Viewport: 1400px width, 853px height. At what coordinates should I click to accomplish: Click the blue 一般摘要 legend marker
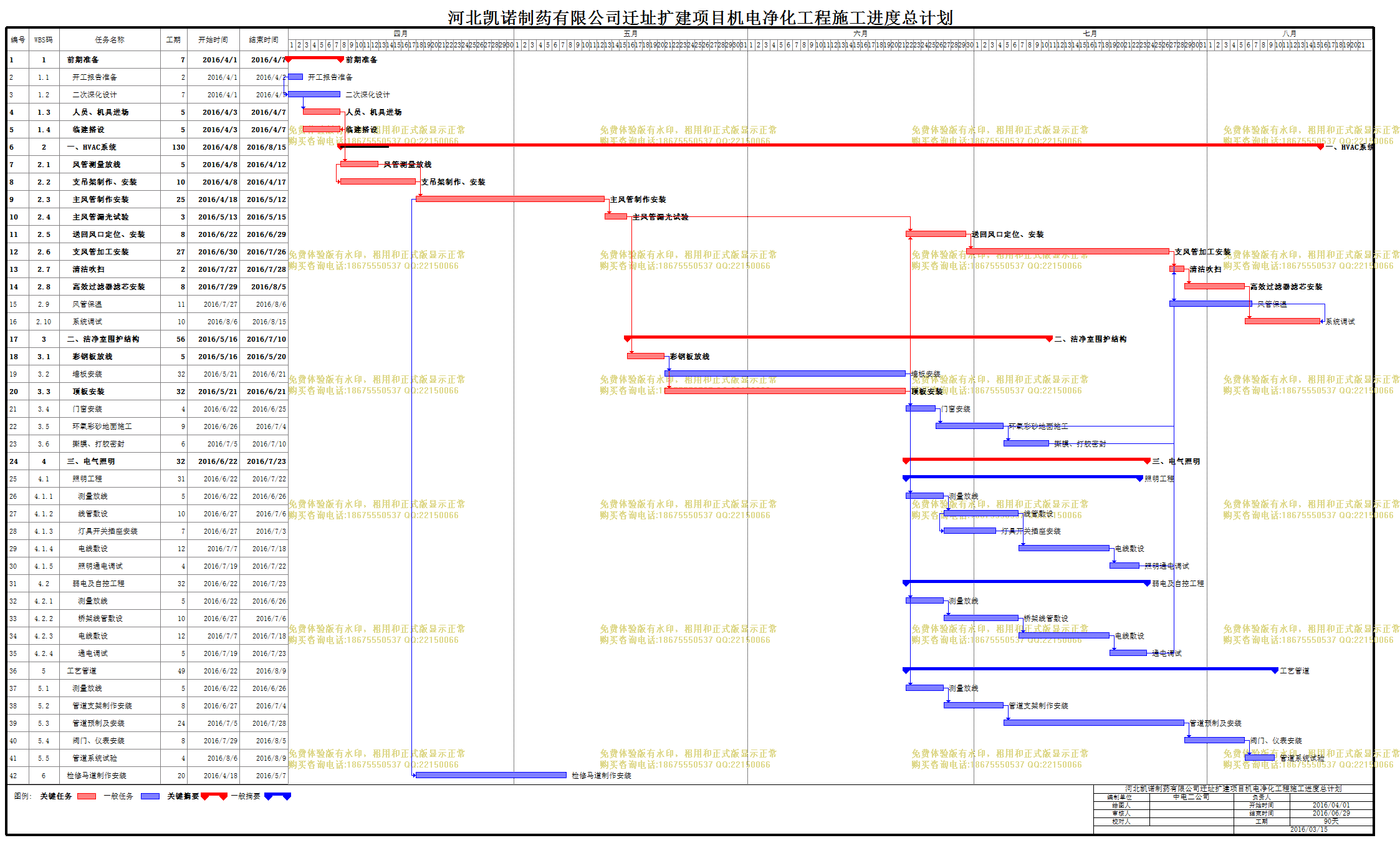pos(278,796)
